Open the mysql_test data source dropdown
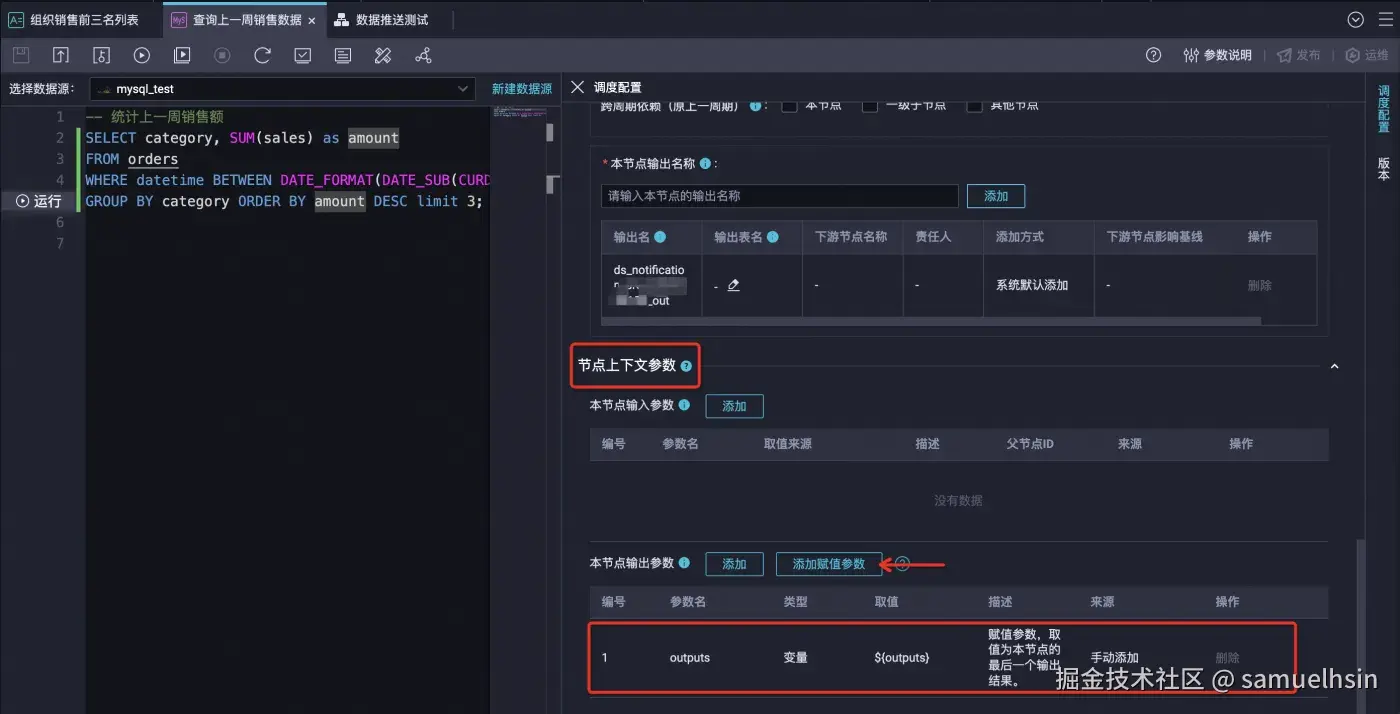The image size is (1400, 714). coord(282,88)
